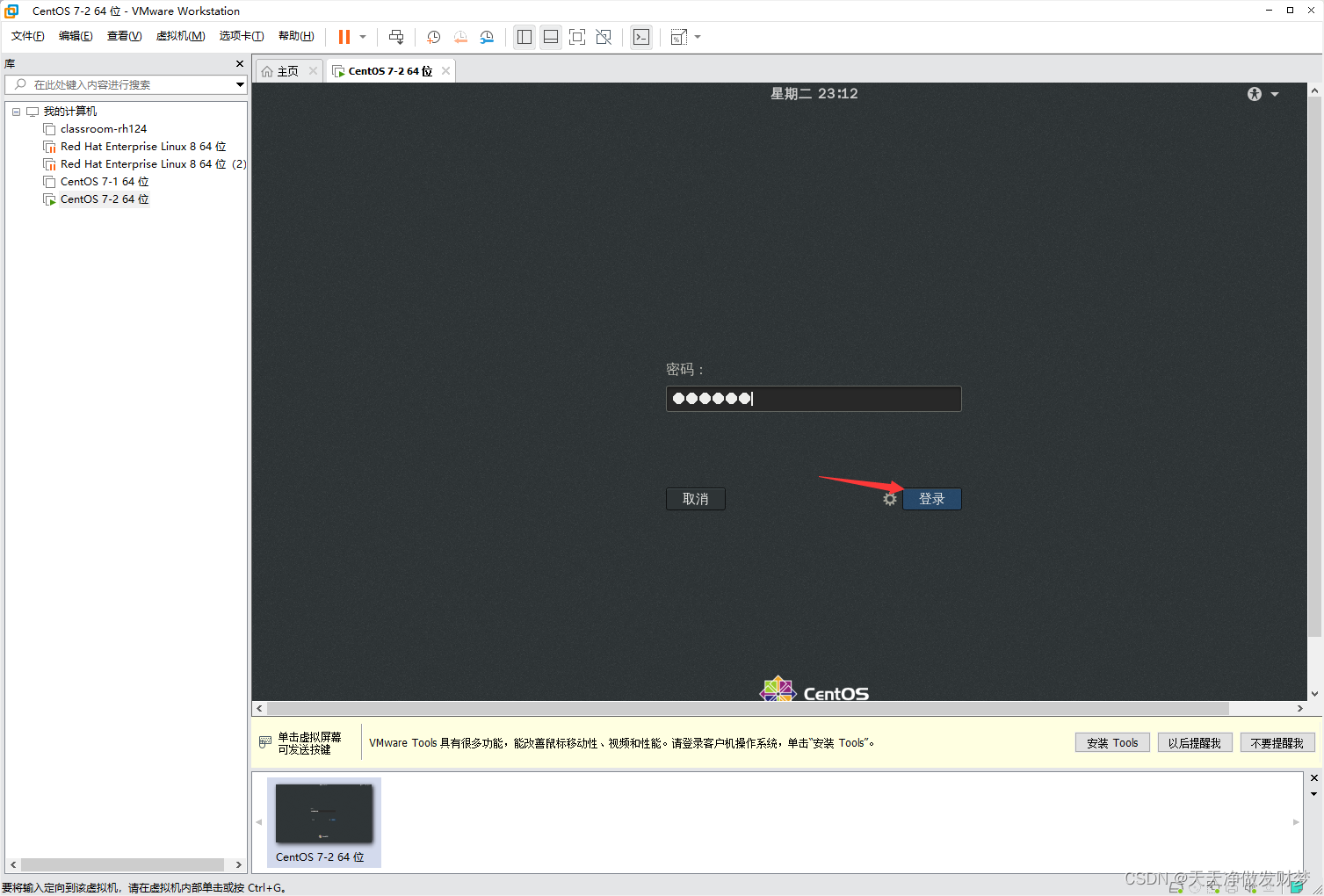Click 安装 Tools button
This screenshot has width=1324, height=896.
(x=1112, y=742)
